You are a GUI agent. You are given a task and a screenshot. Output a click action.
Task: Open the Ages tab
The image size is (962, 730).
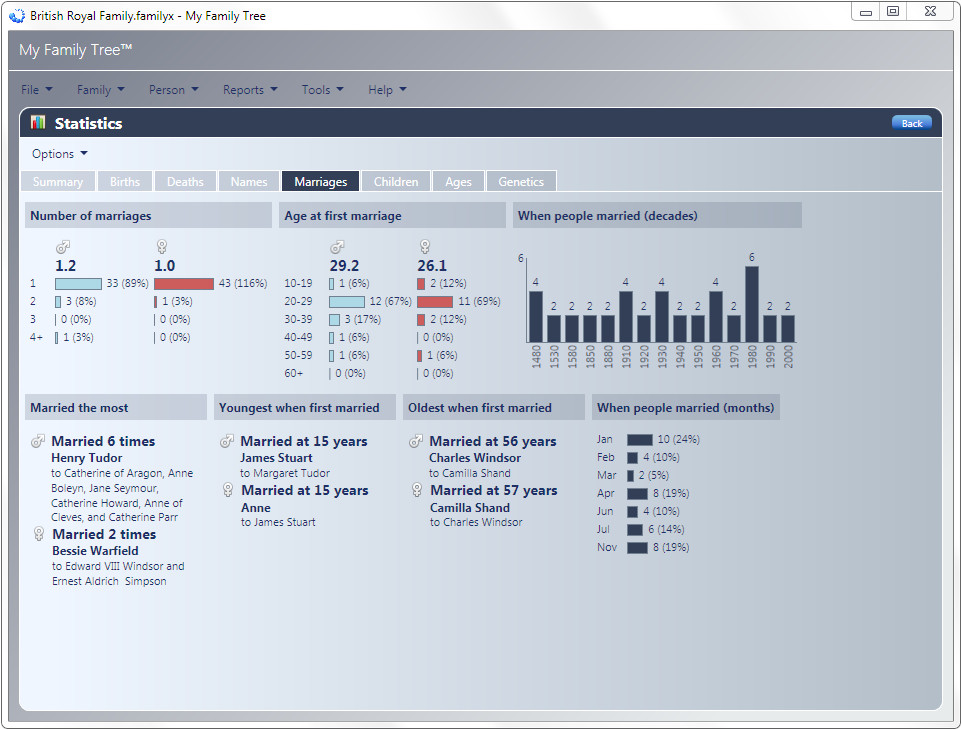click(x=458, y=182)
